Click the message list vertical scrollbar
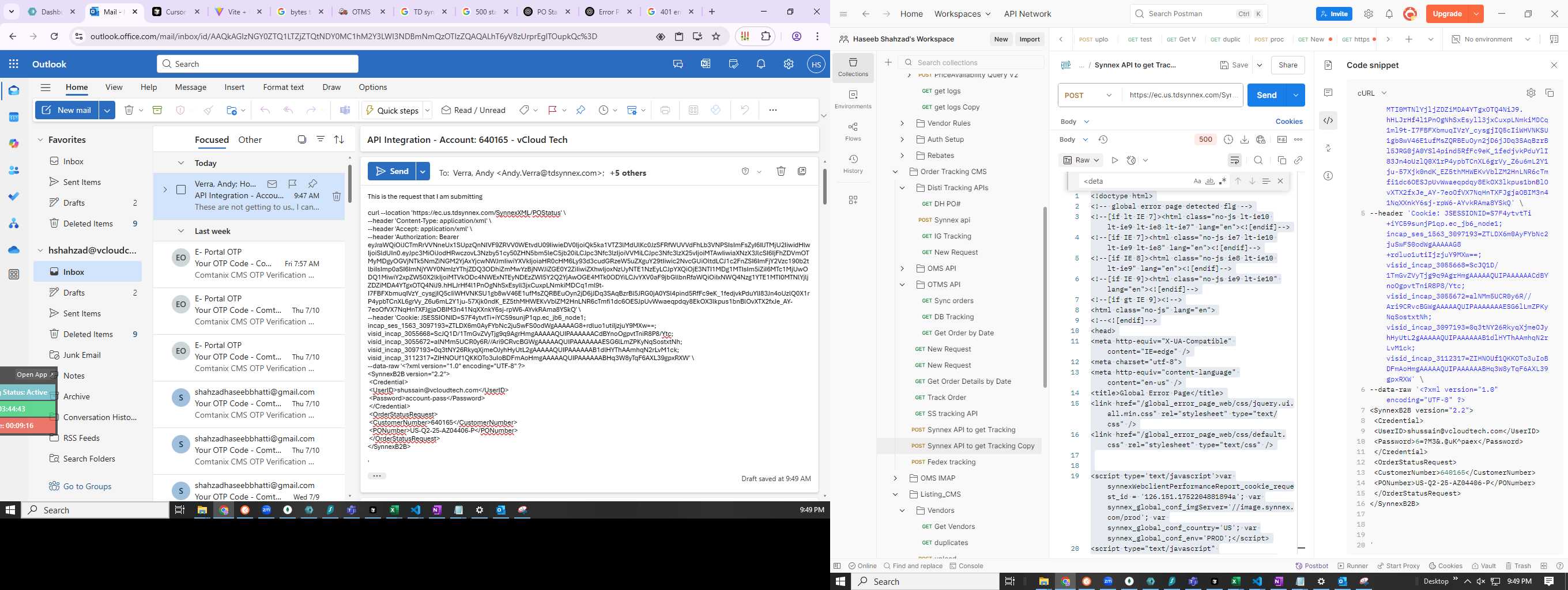Viewport: 1568px width, 590px height. [x=349, y=184]
